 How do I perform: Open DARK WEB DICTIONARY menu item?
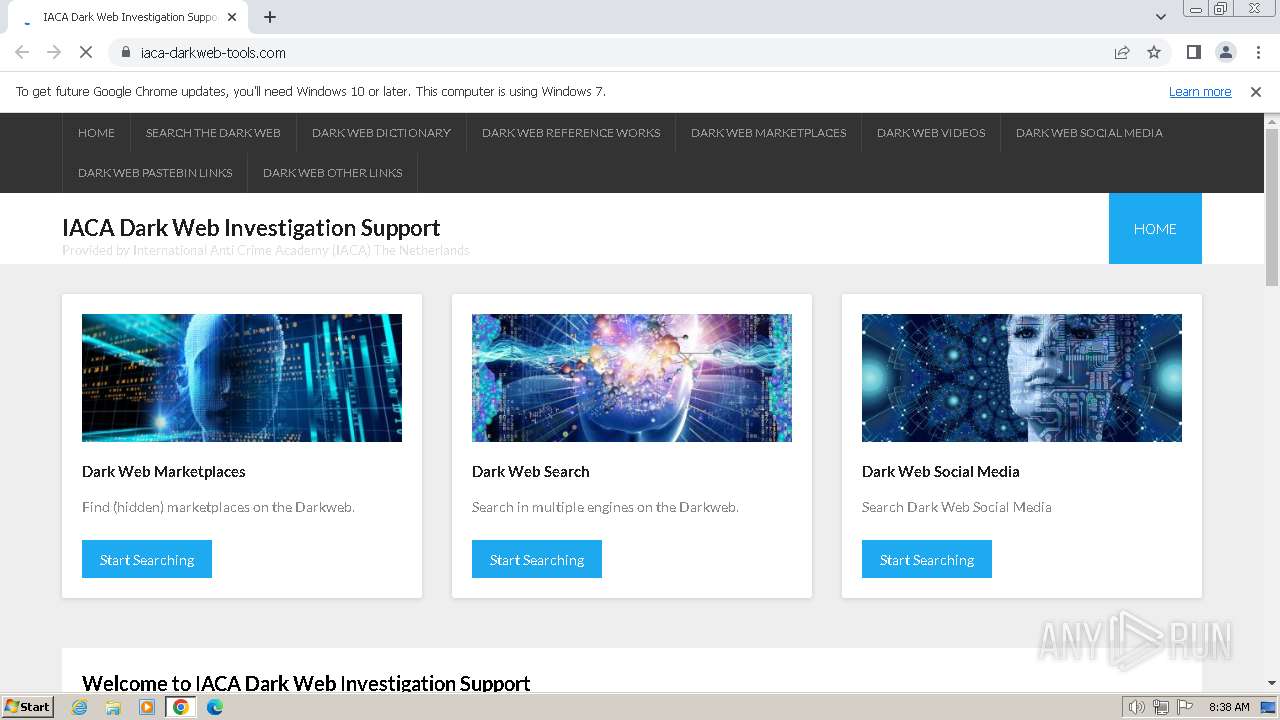pyautogui.click(x=381, y=133)
